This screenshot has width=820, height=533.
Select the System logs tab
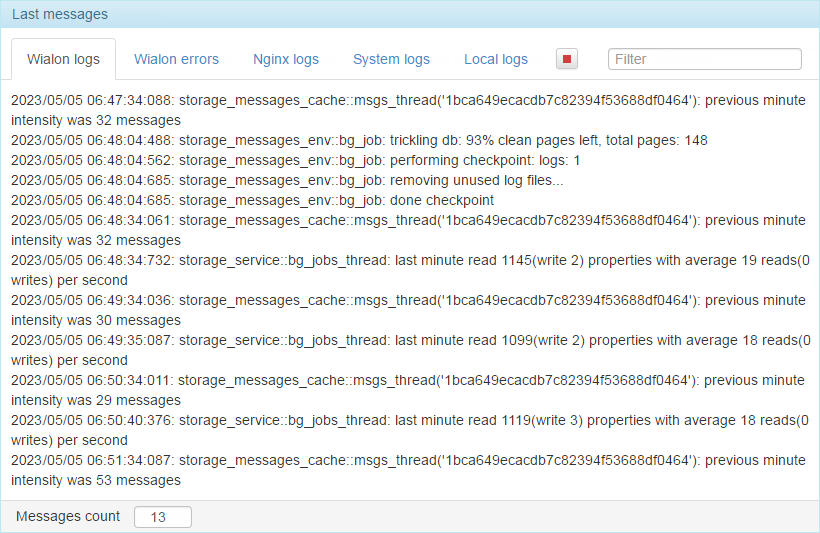click(391, 59)
